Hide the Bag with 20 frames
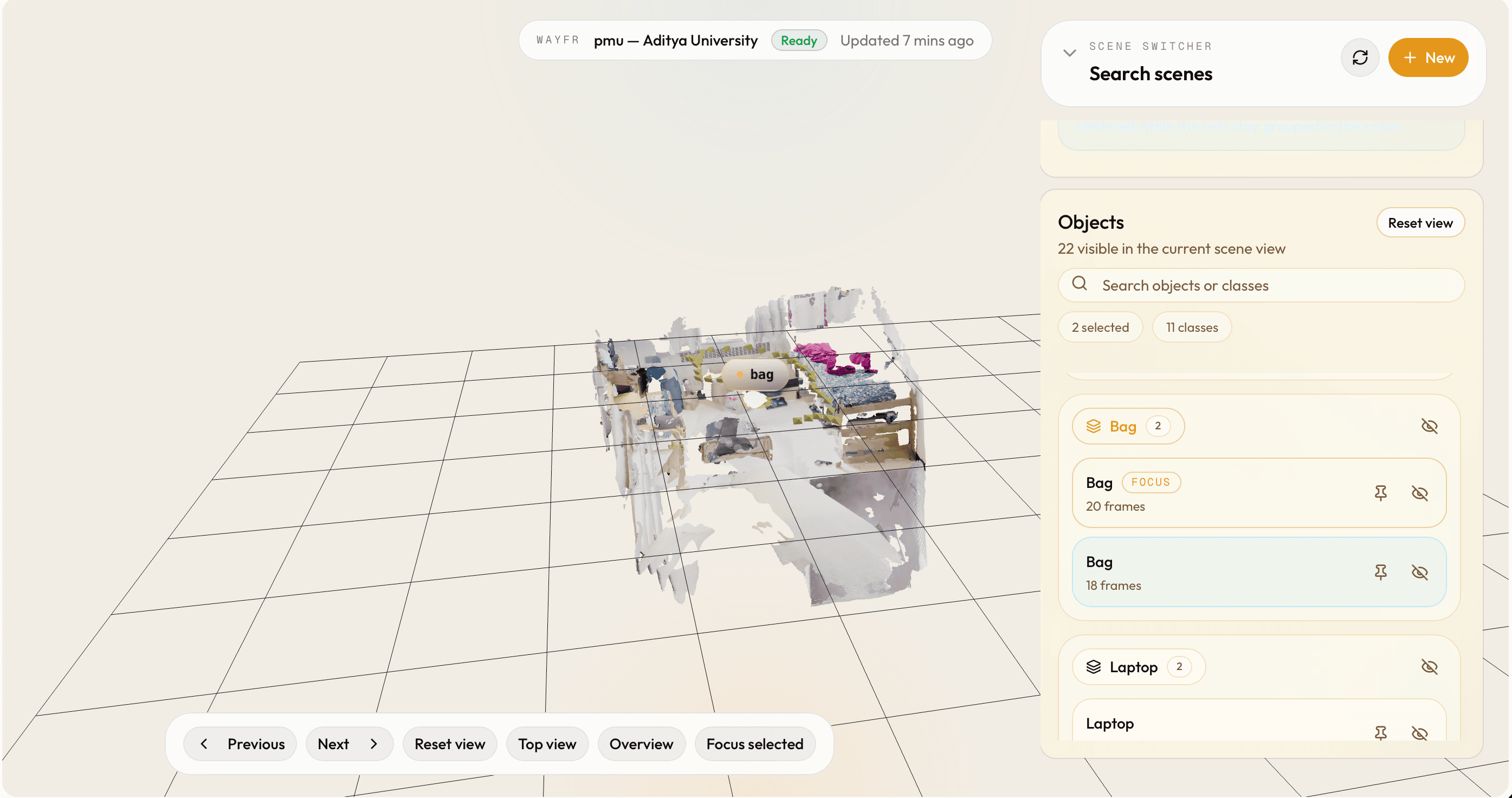 (1419, 493)
